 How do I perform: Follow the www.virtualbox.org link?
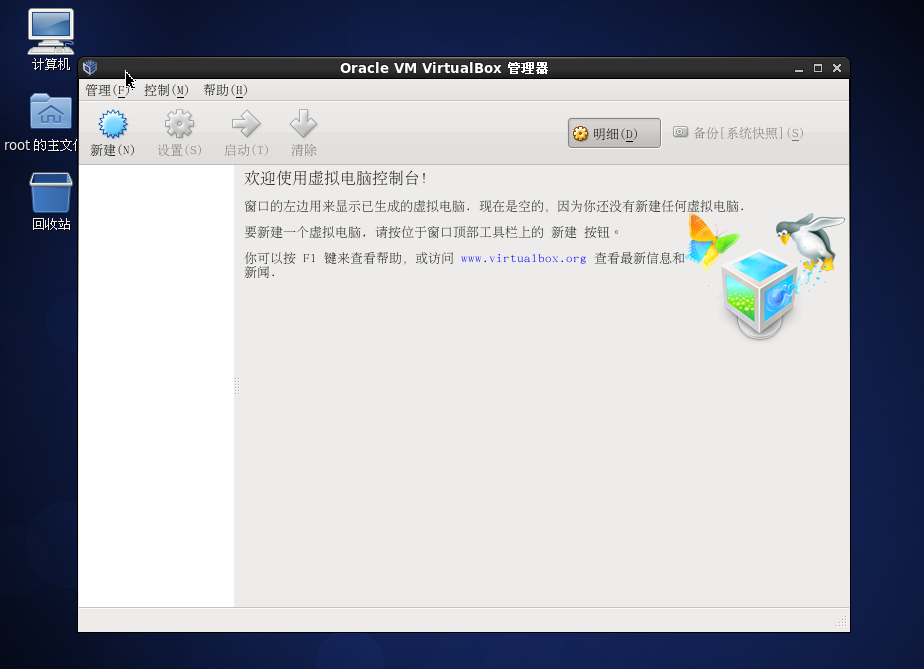523,258
